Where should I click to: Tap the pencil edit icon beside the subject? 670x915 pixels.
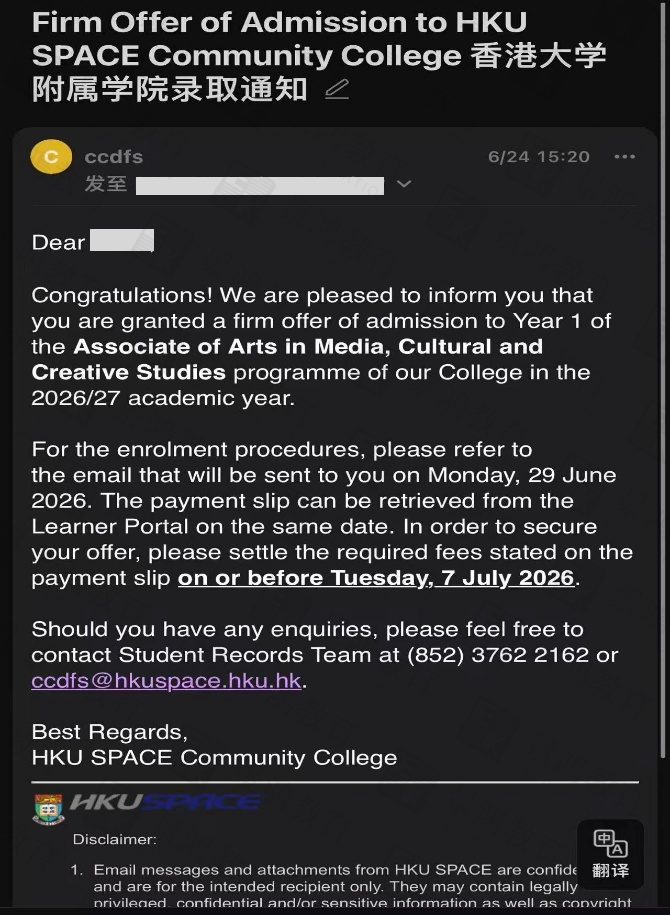tap(337, 90)
